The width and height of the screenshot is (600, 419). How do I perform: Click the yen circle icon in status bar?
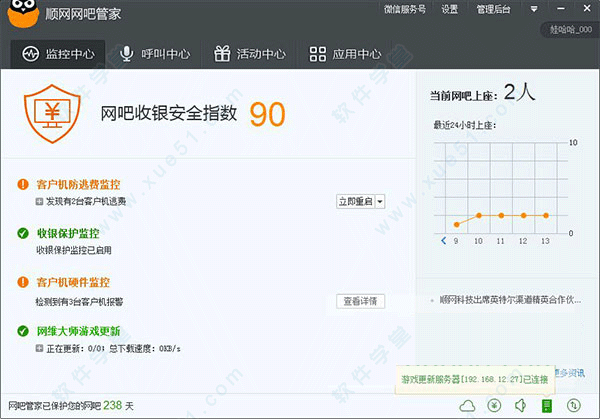pos(494,405)
